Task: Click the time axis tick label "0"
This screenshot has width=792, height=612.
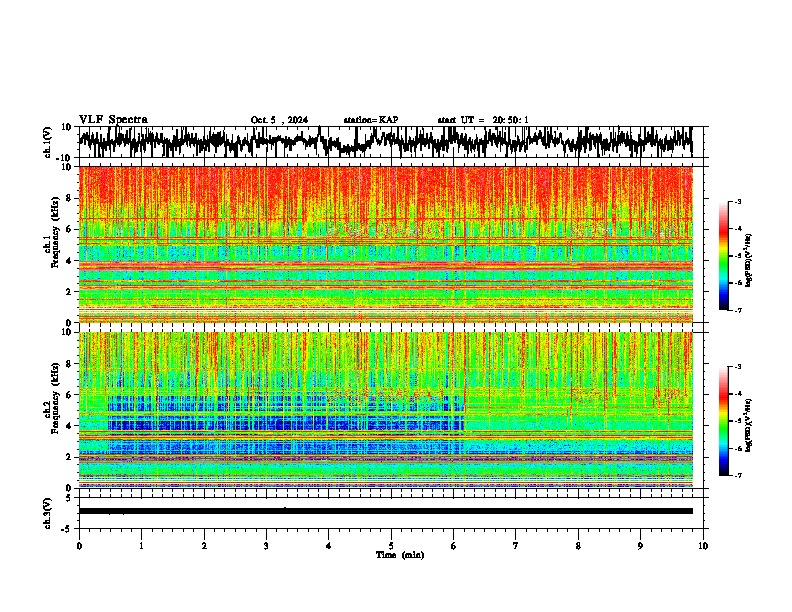Action: 79,546
